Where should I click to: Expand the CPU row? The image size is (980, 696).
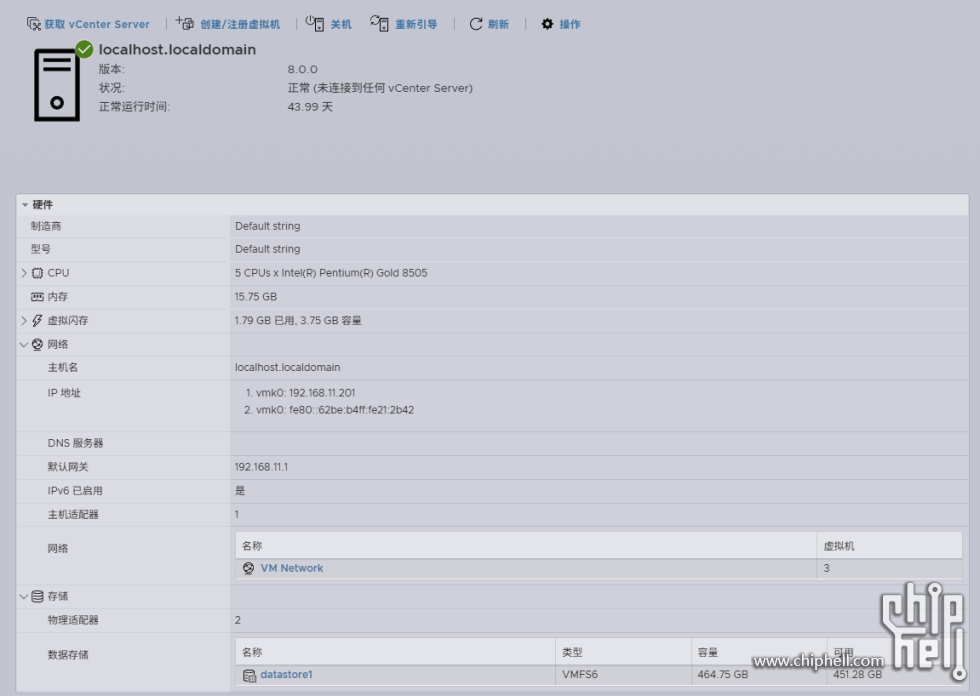[x=24, y=273]
